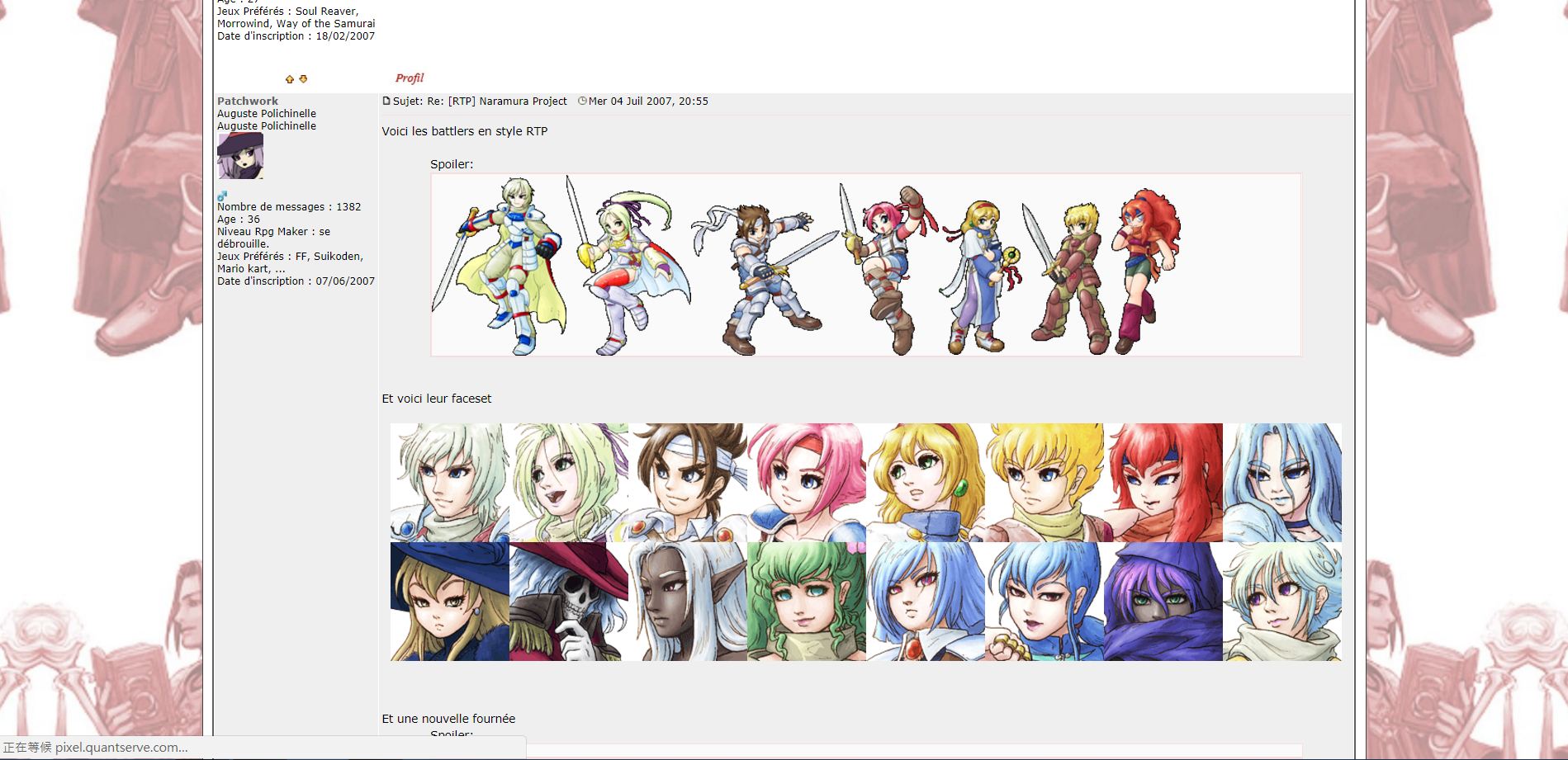This screenshot has width=1568, height=760.
Task: Click the dark elf face portrait
Action: 688,602
